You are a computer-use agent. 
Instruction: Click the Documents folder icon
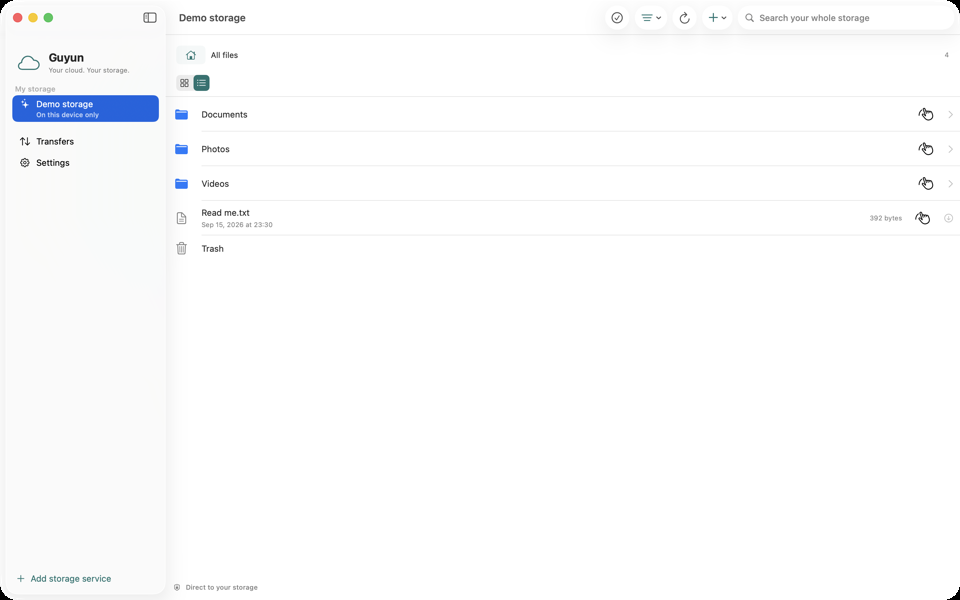coord(181,114)
